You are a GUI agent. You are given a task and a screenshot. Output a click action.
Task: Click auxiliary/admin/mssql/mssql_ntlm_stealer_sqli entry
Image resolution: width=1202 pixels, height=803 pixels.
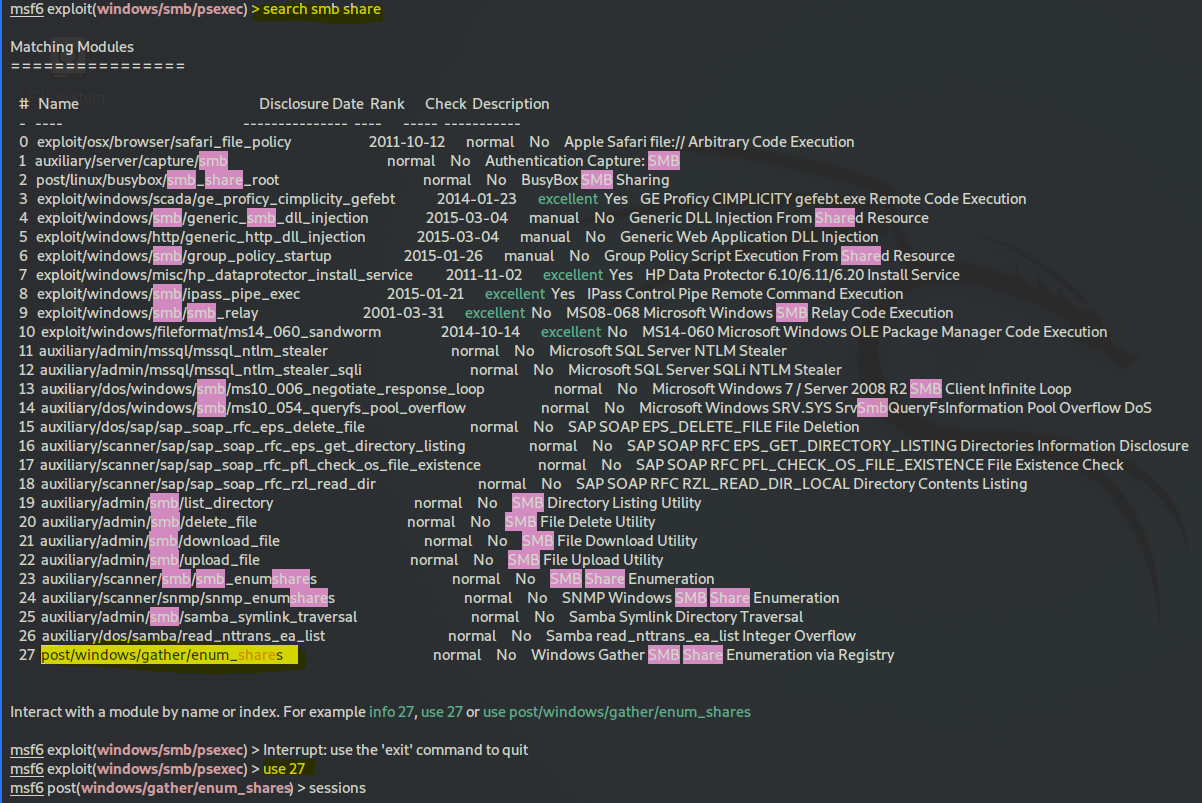(200, 370)
